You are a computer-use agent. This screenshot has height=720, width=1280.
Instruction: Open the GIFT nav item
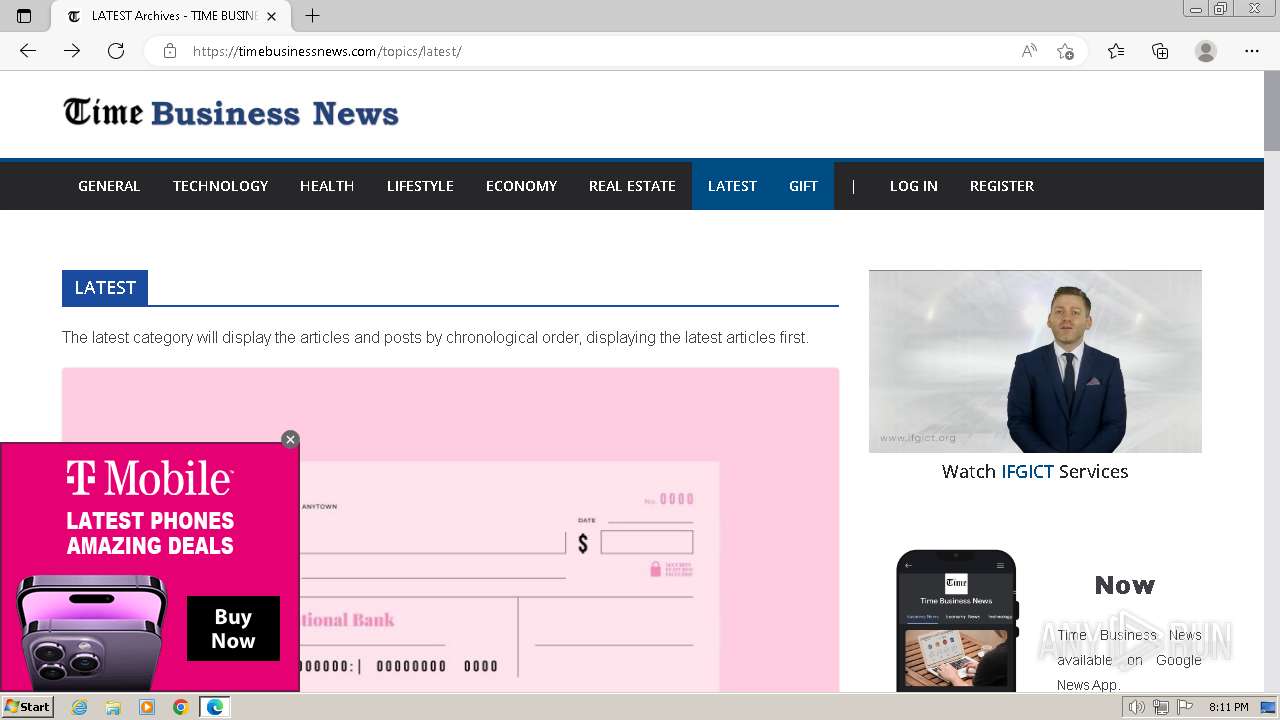(803, 186)
